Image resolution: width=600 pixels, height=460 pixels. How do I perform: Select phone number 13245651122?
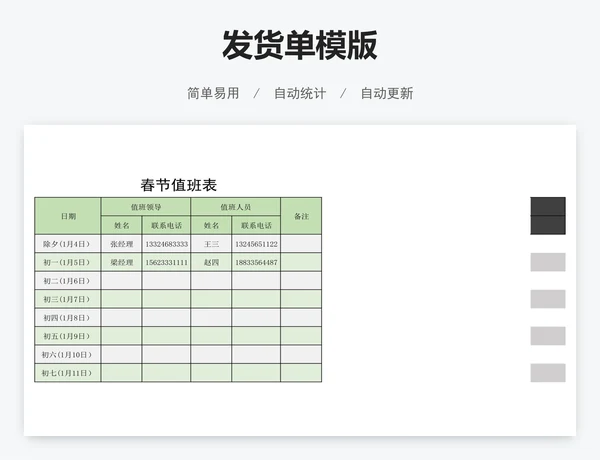pyautogui.click(x=256, y=244)
